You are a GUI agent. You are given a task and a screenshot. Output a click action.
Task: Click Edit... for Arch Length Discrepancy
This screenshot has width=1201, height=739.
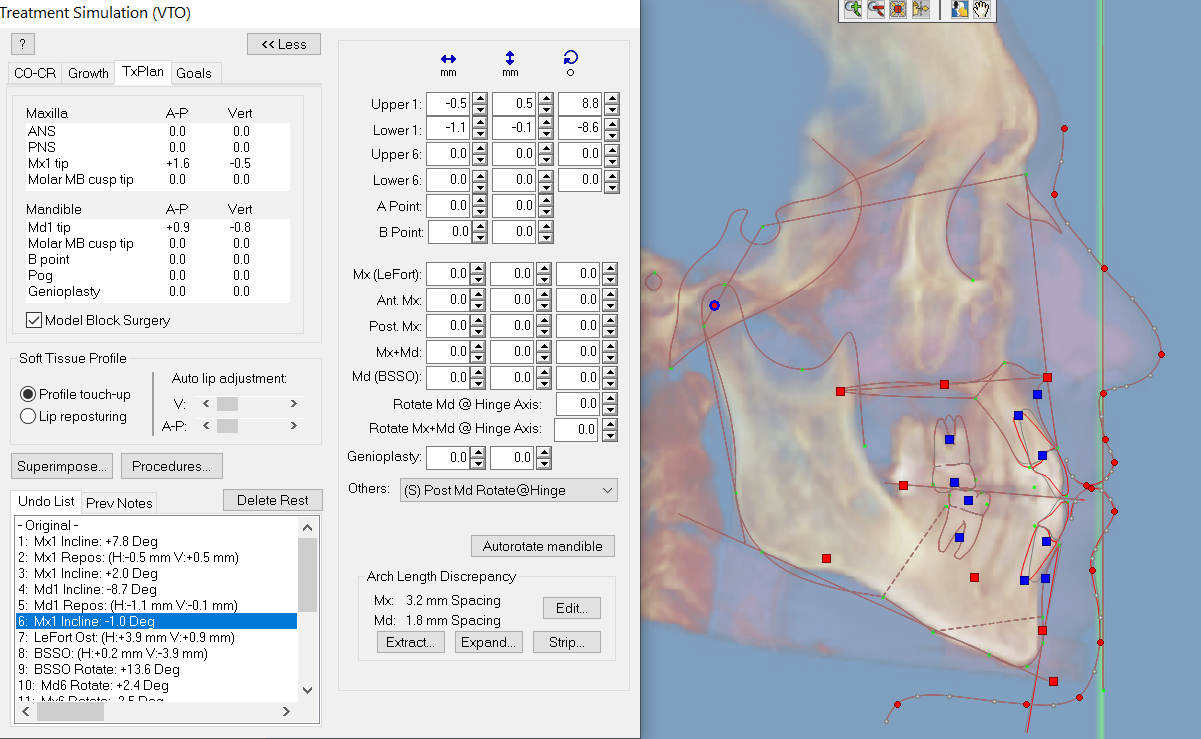pyautogui.click(x=572, y=608)
